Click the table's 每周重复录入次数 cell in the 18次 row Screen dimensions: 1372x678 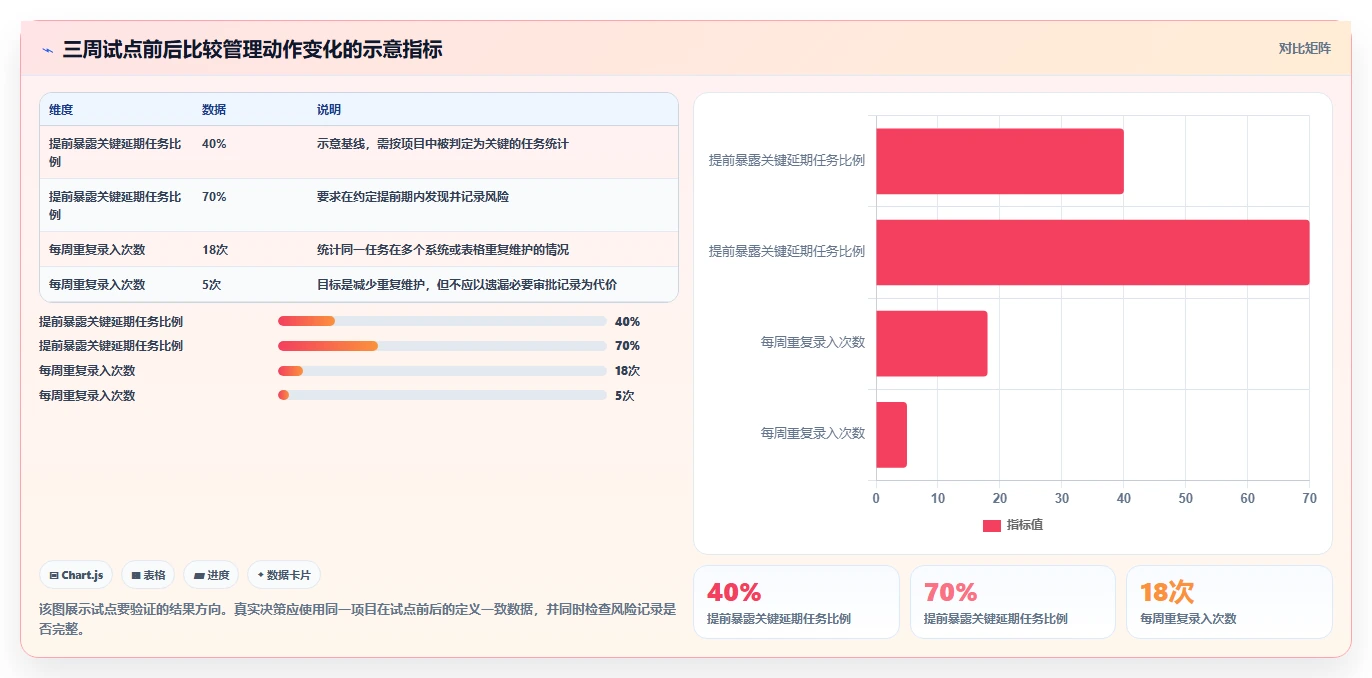[97, 250]
